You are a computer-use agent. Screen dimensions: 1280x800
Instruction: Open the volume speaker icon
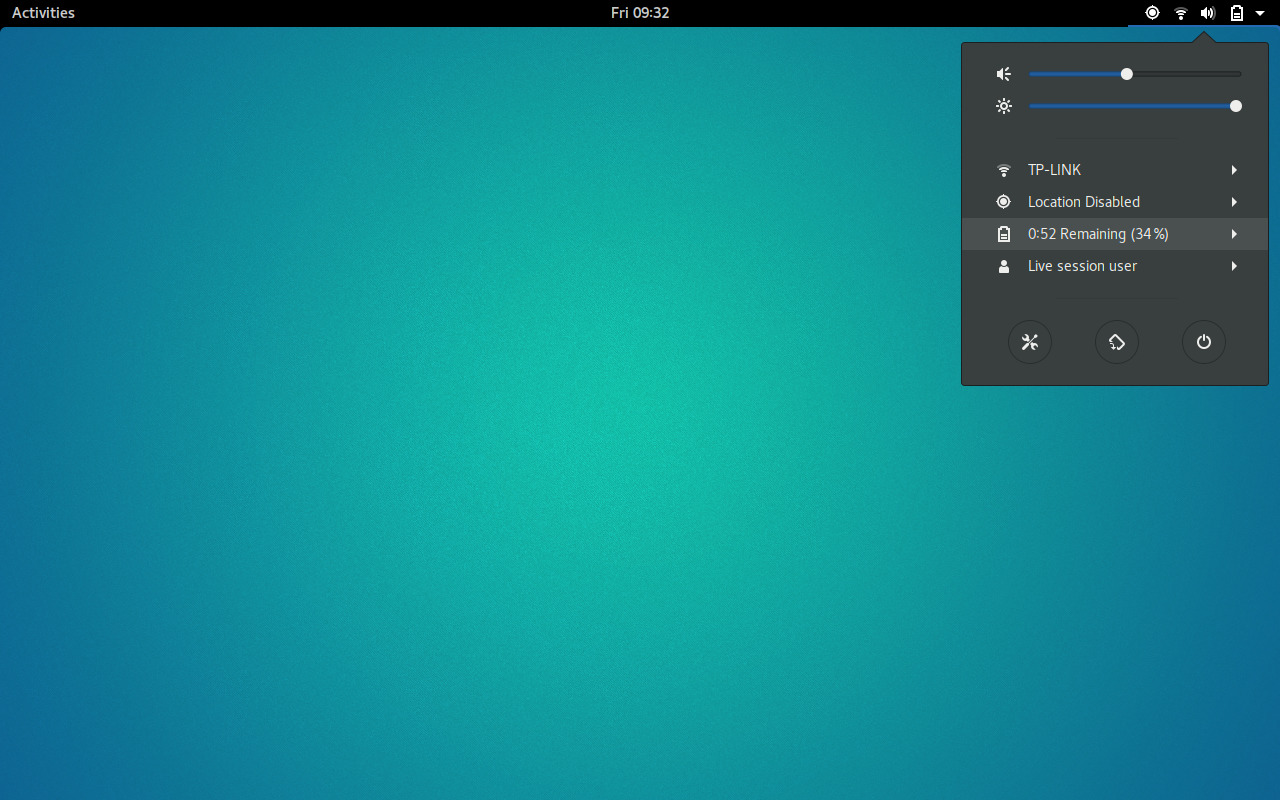tap(1003, 74)
